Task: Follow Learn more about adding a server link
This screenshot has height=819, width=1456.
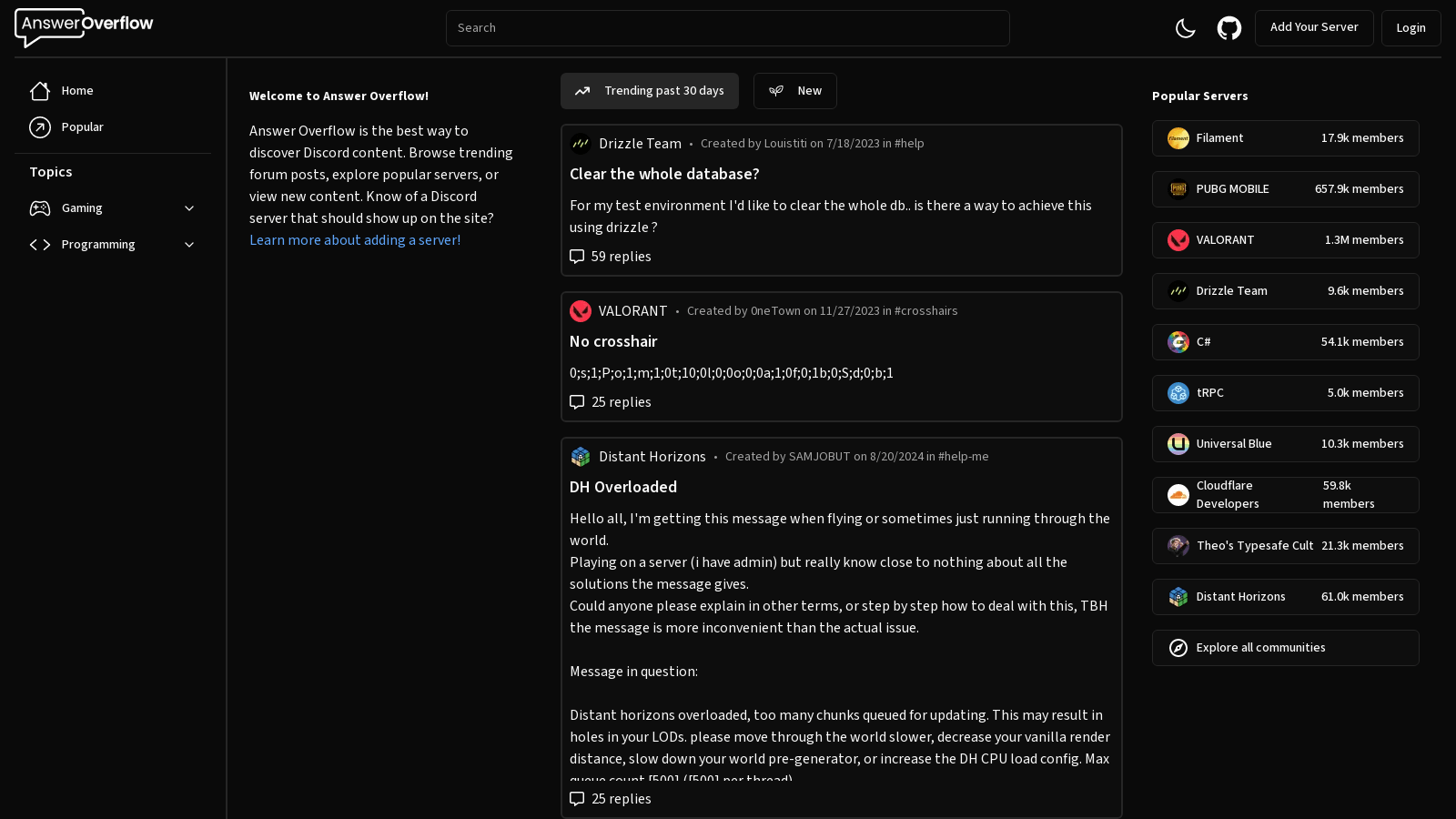Action: (x=355, y=240)
